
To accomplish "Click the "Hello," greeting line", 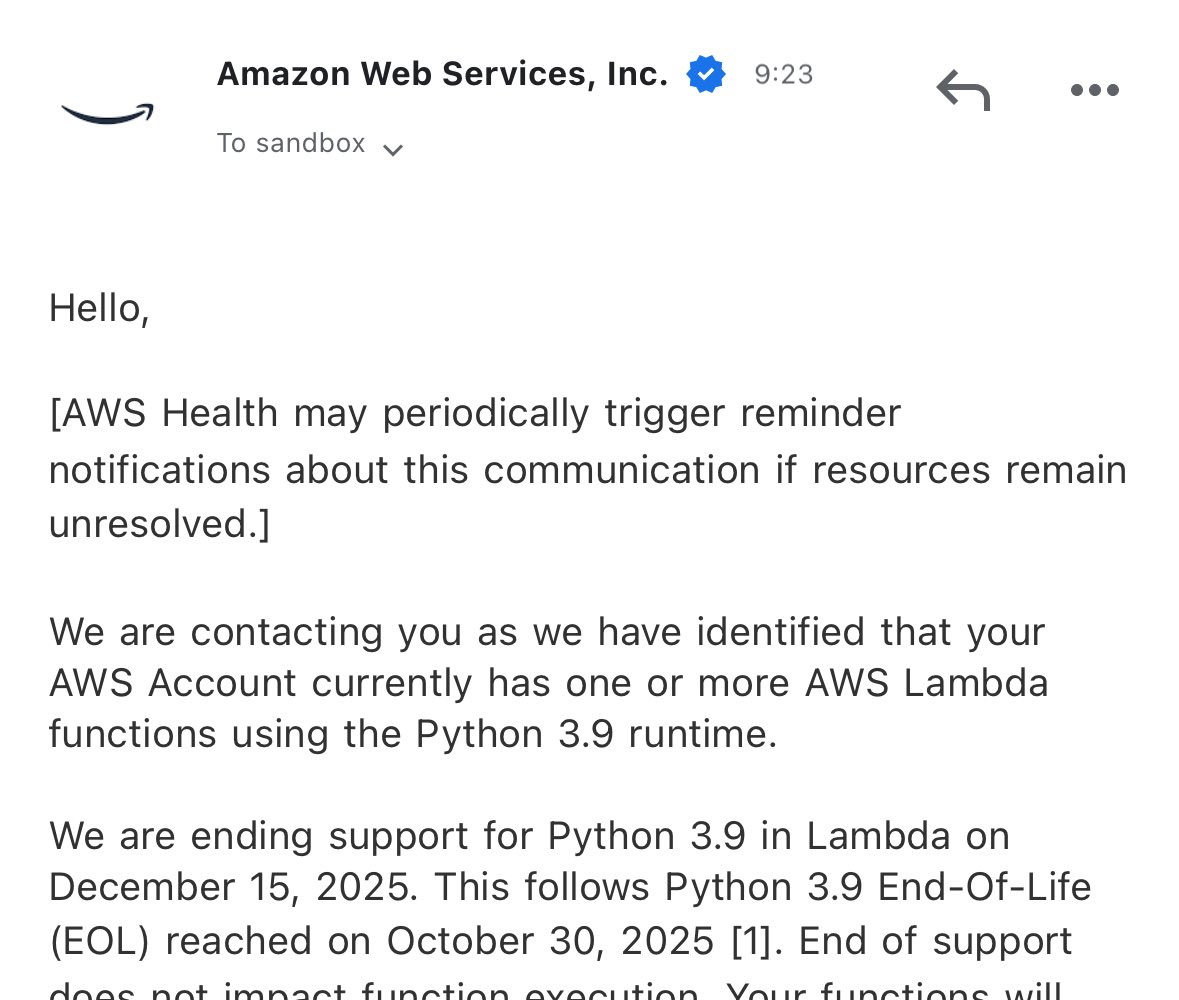I will tap(99, 309).
